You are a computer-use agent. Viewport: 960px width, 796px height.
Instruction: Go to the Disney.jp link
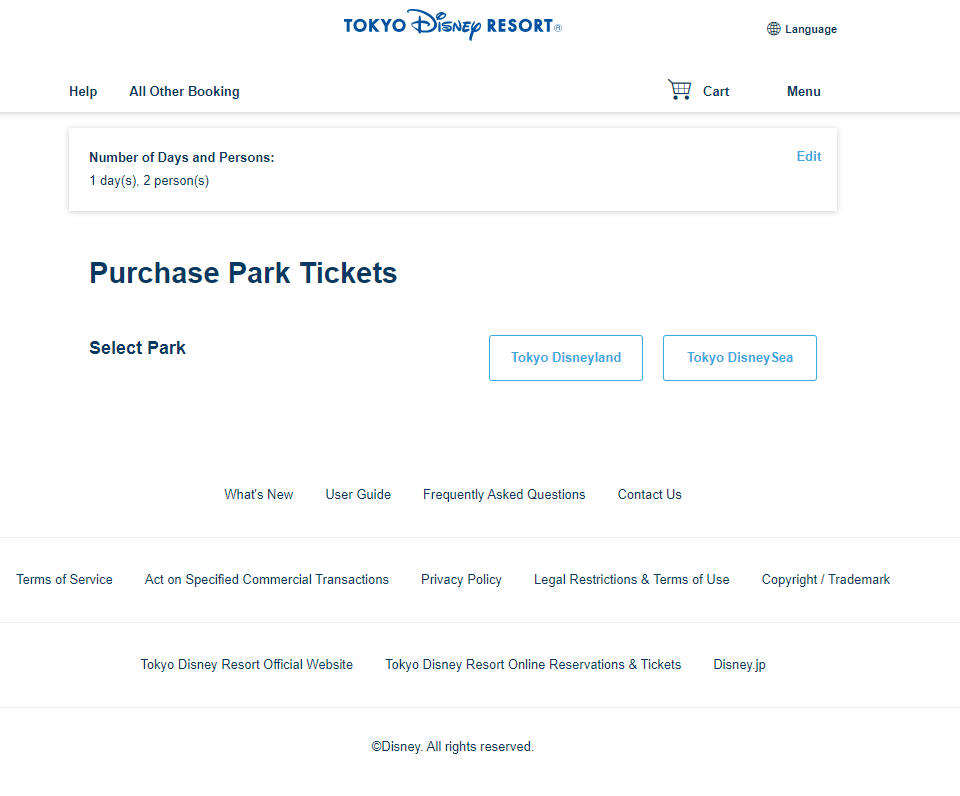pyautogui.click(x=739, y=664)
